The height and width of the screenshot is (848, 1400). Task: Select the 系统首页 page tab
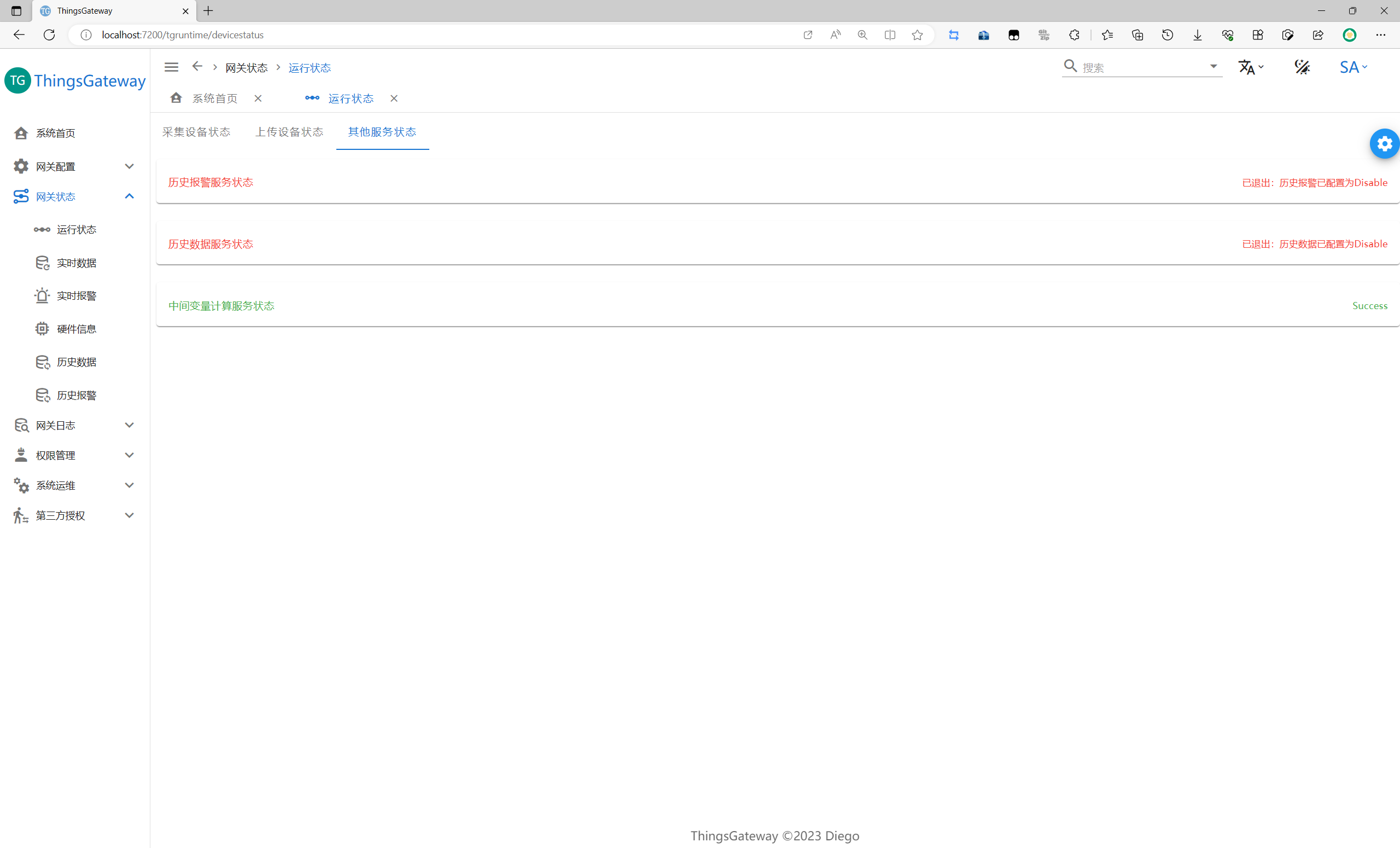click(x=214, y=98)
